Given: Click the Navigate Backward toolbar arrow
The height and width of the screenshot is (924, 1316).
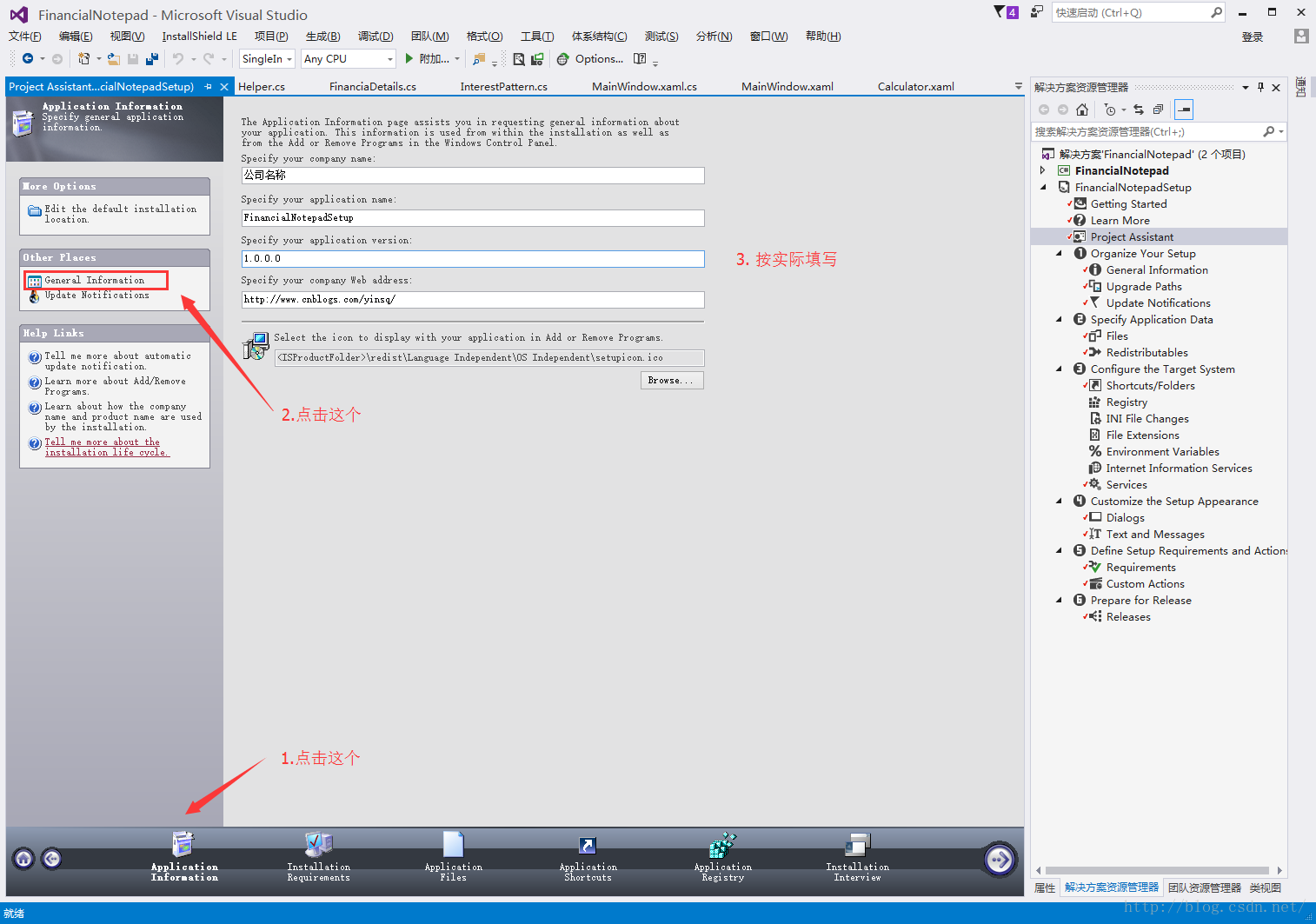Looking at the screenshot, I should [x=28, y=58].
